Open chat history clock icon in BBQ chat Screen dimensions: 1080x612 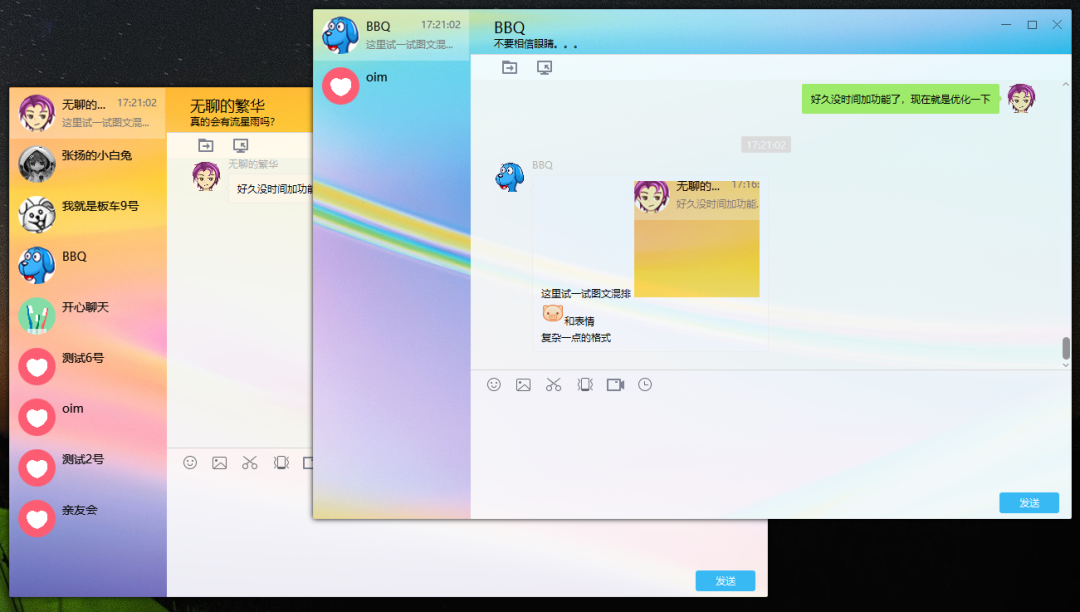pyautogui.click(x=645, y=385)
